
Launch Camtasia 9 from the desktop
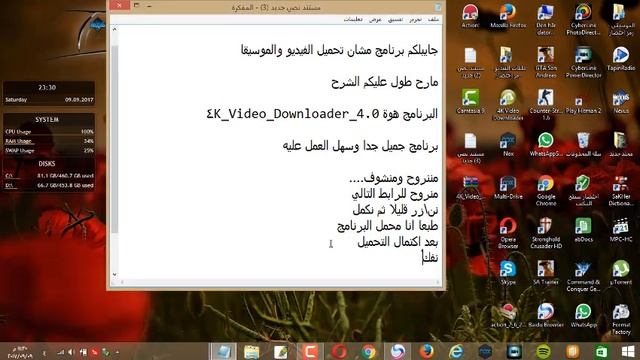click(x=470, y=102)
